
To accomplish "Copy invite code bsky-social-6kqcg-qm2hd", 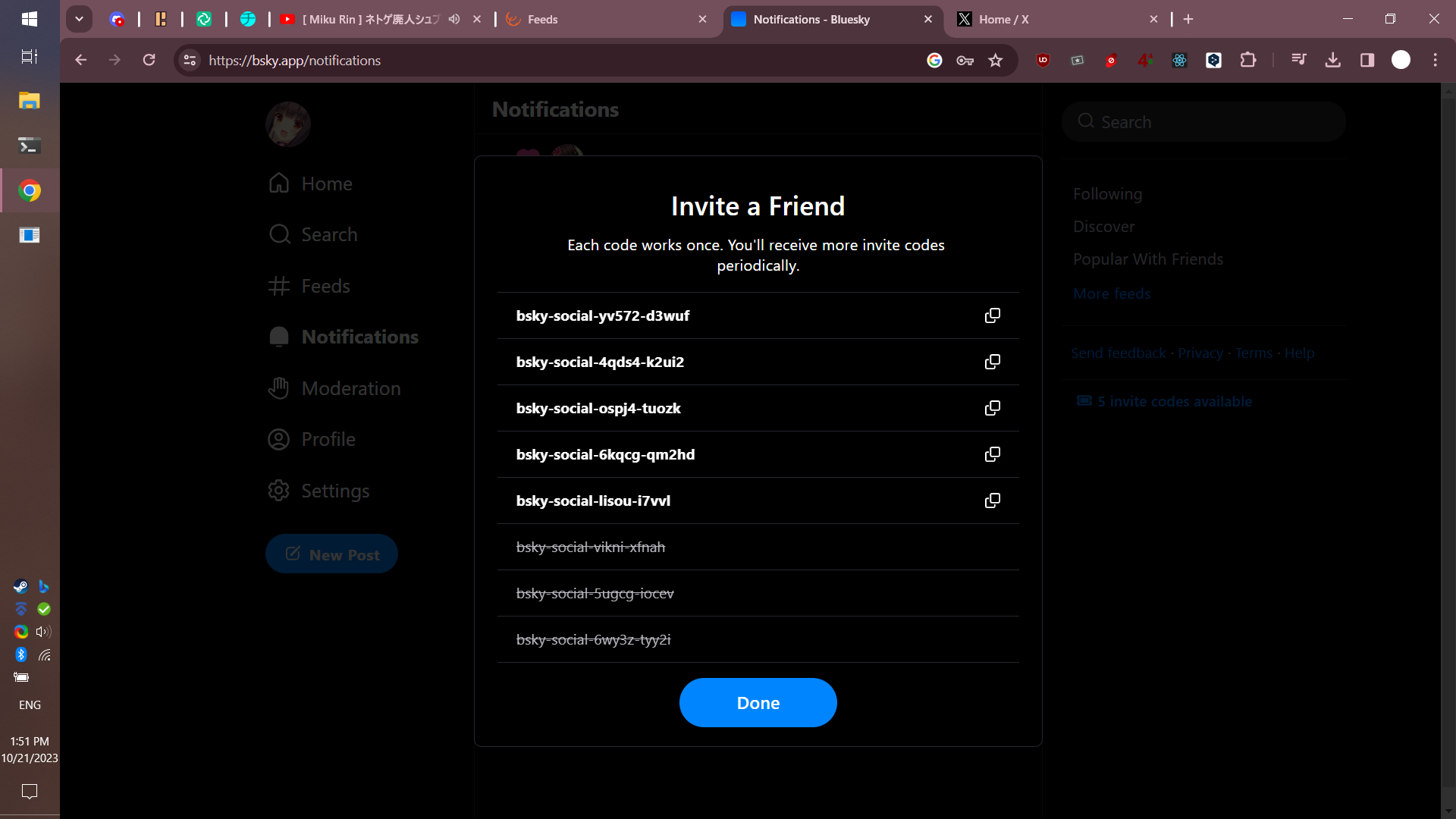I will (x=992, y=454).
